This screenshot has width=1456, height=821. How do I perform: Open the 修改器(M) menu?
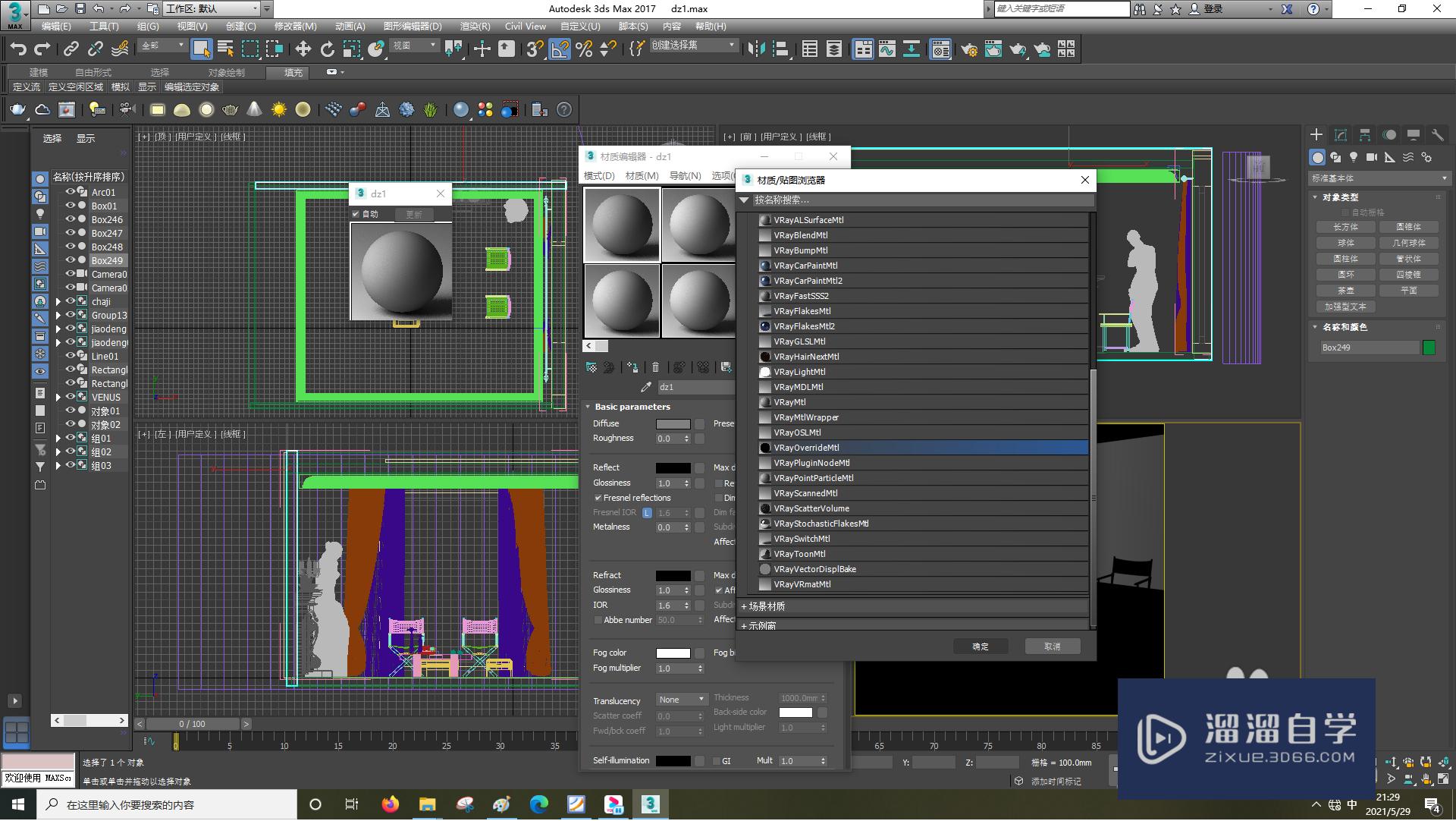coord(295,26)
